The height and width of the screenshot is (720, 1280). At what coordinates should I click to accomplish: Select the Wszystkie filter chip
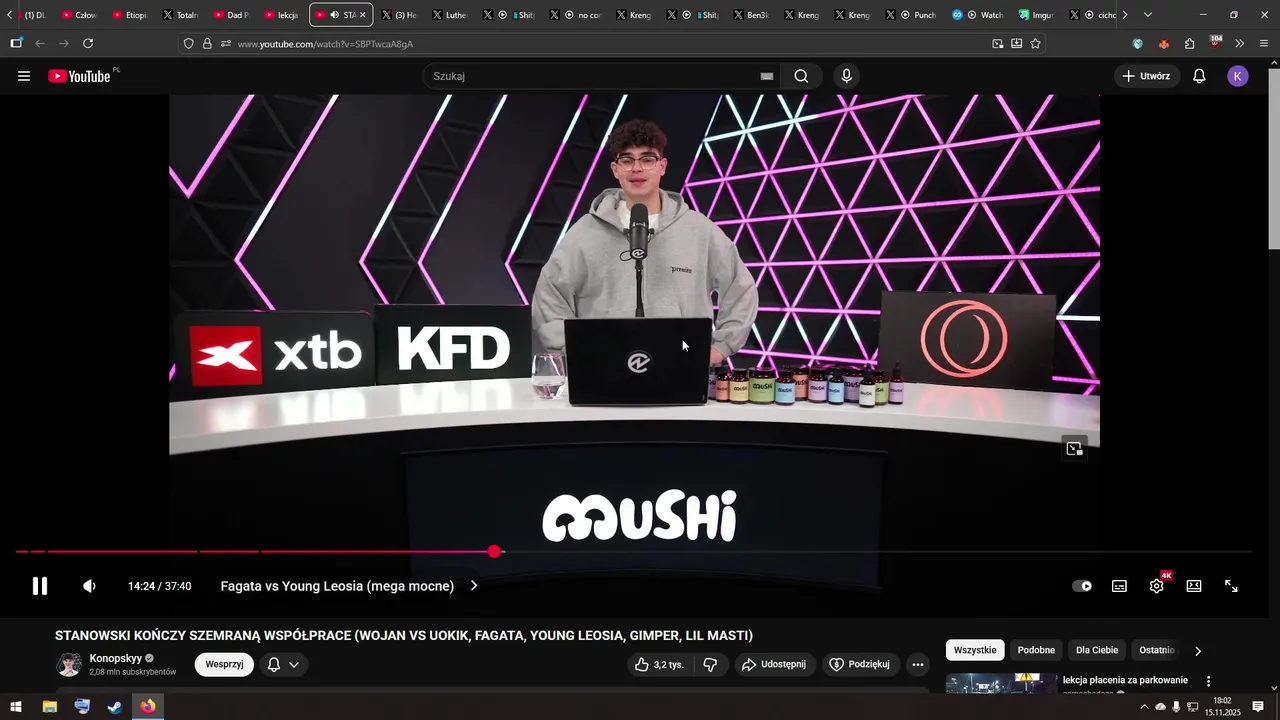coord(975,650)
